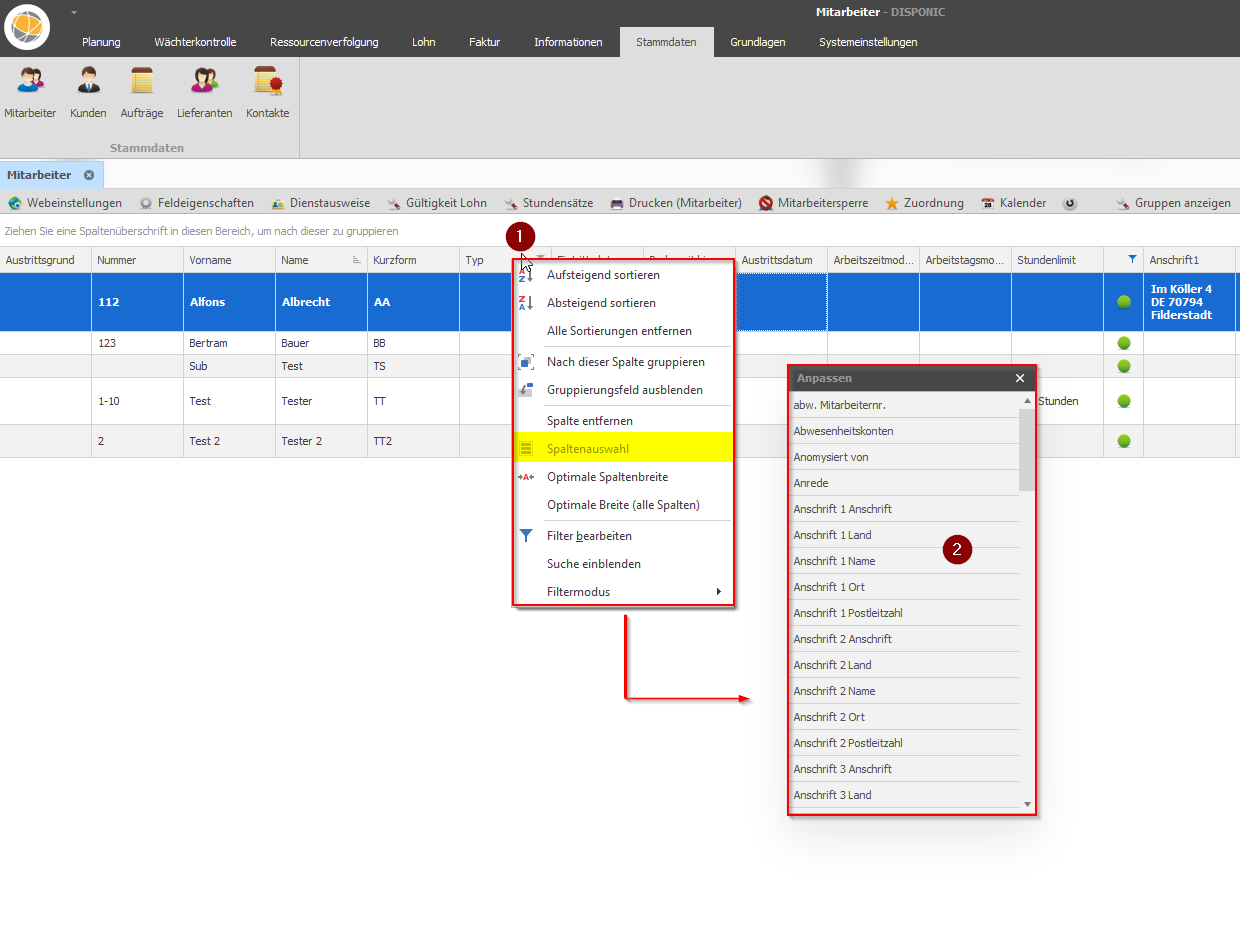The height and width of the screenshot is (928, 1240).
Task: Choose Suche einblenden menu entry
Action: click(623, 564)
